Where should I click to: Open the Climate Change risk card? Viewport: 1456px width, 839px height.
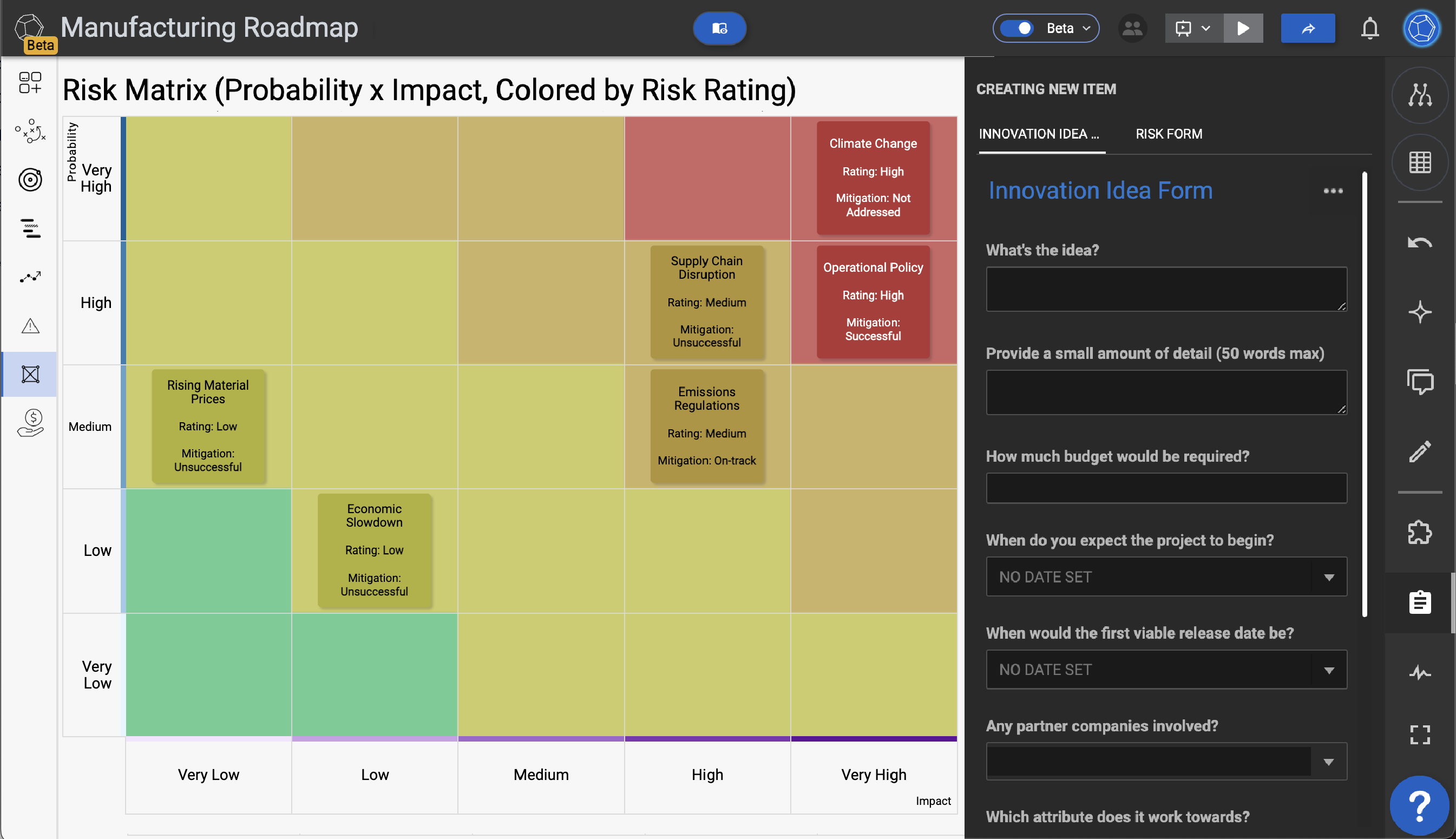coord(873,177)
